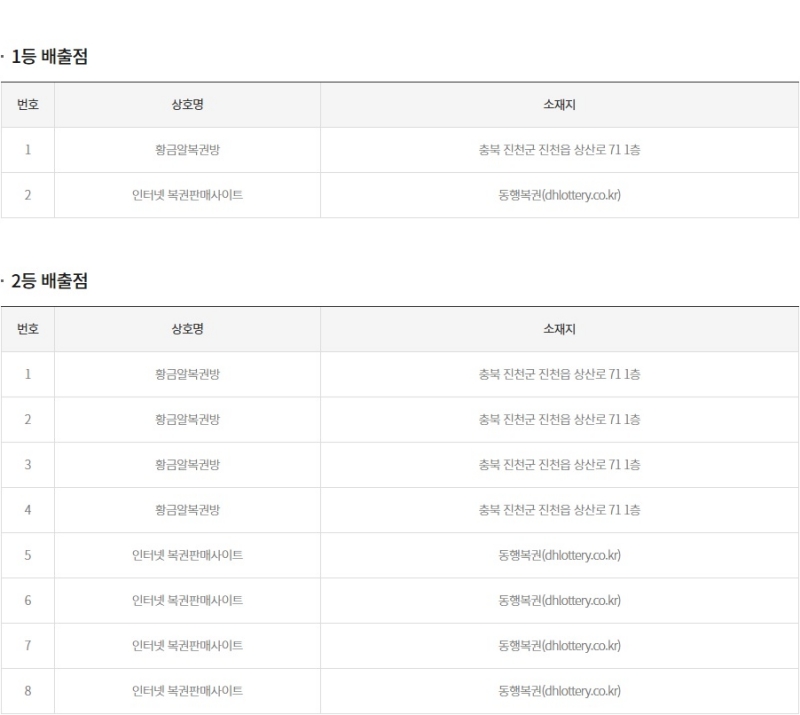Click '번호' header in 2등 배출점 table
The image size is (800, 715).
(x=28, y=329)
